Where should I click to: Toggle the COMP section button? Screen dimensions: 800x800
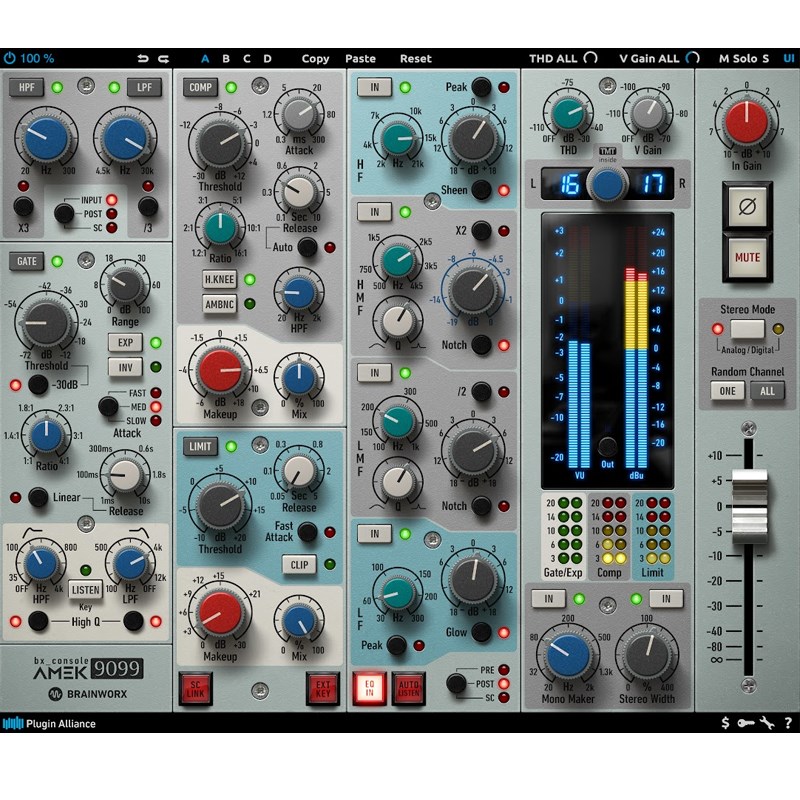coord(200,87)
